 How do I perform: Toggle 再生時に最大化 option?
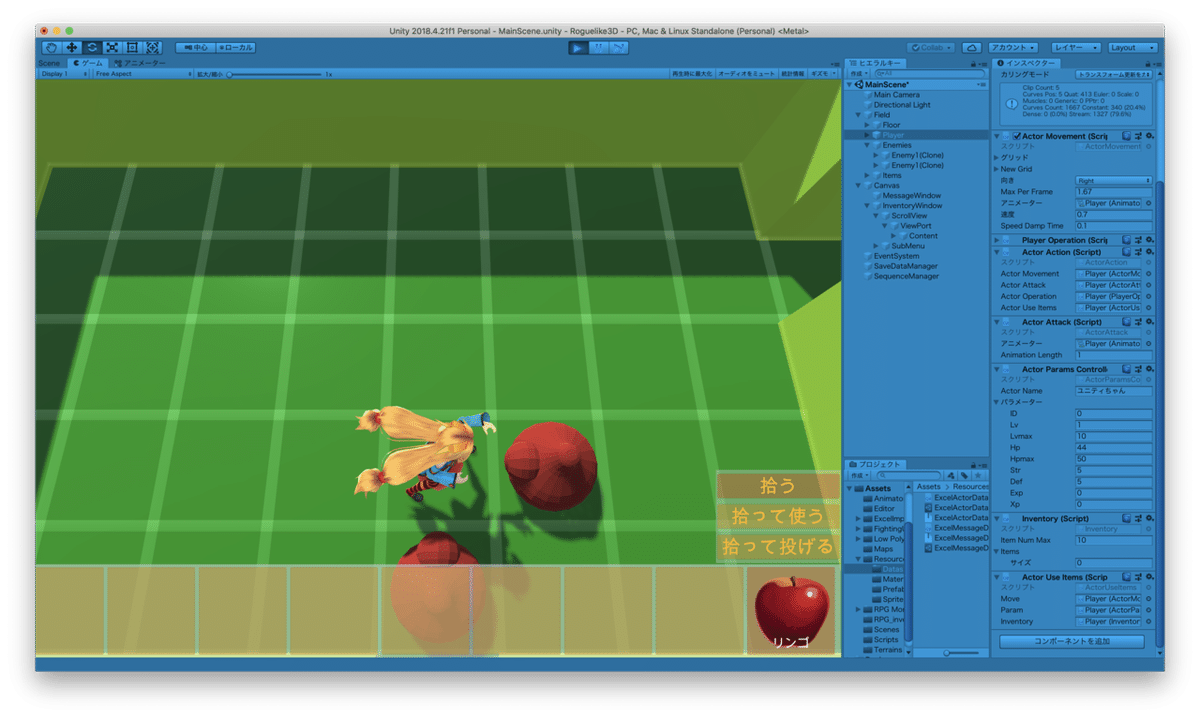click(x=691, y=74)
